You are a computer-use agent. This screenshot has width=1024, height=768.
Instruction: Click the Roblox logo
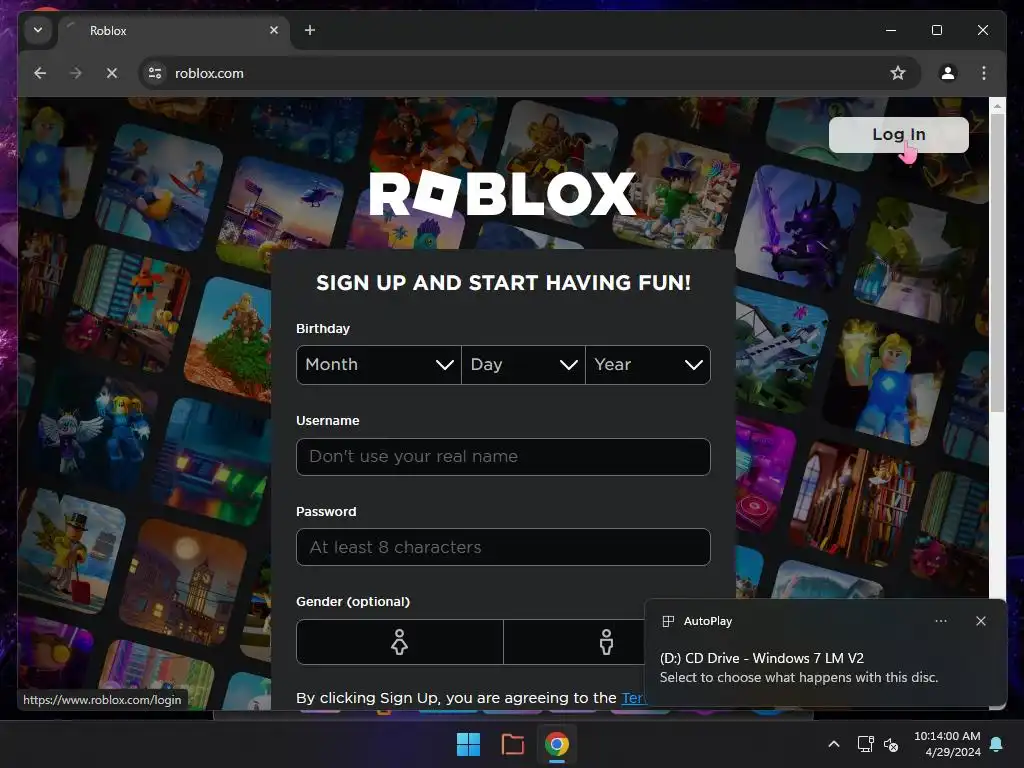point(502,193)
